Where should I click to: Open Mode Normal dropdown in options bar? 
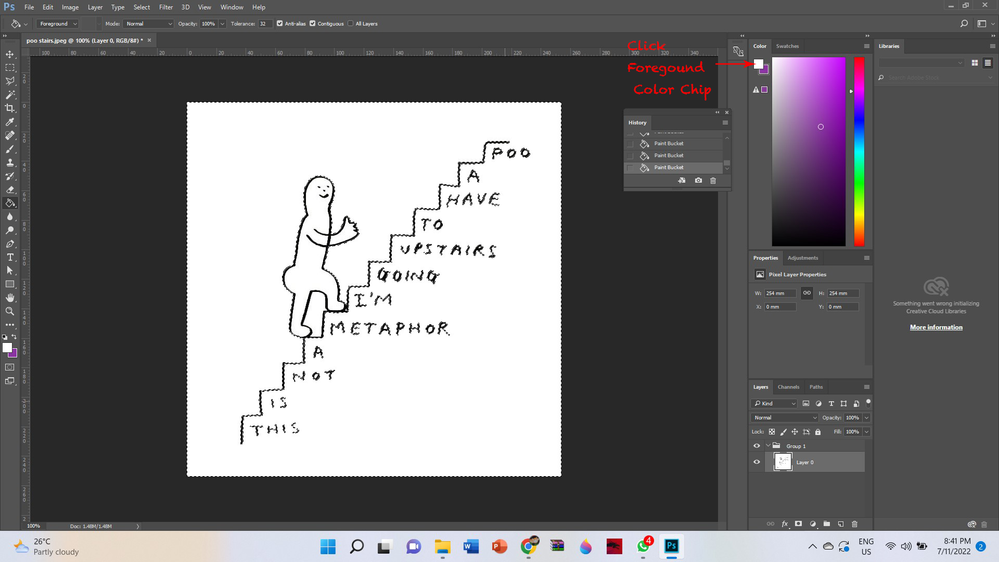pyautogui.click(x=148, y=24)
